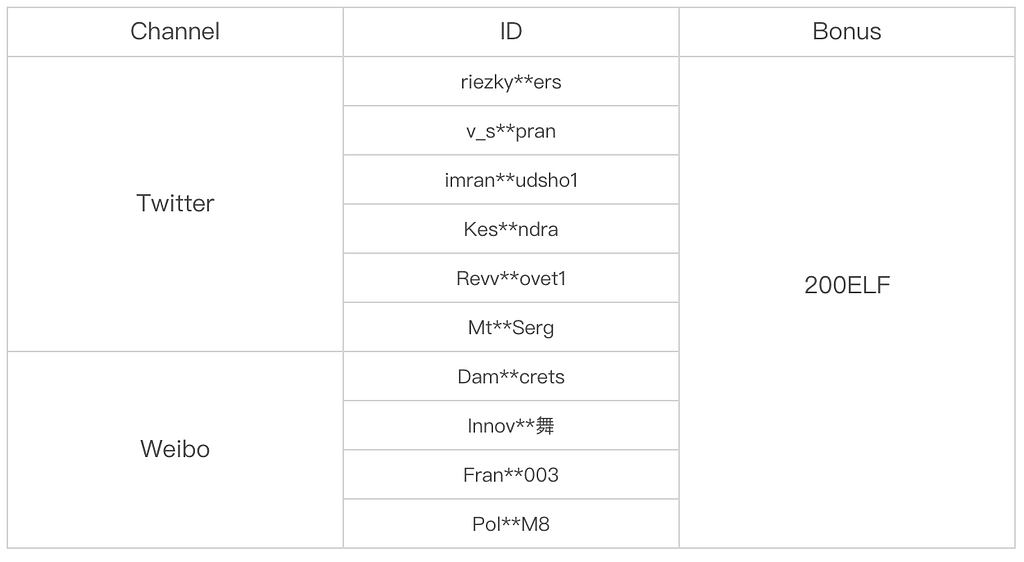Select the last ID listed under Weibo
The width and height of the screenshot is (1024, 562).
(511, 524)
